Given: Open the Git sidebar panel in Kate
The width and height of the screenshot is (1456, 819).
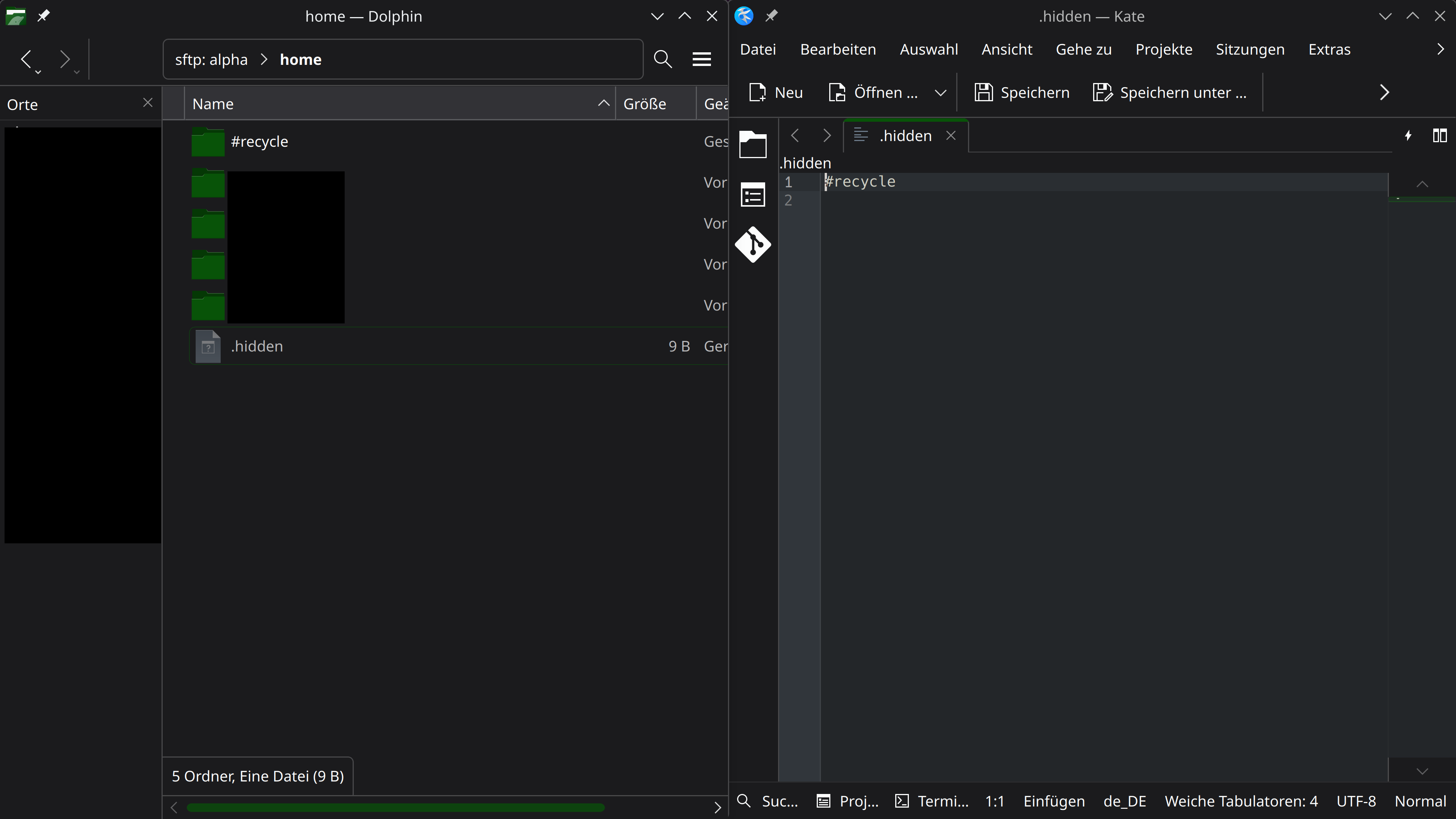Looking at the screenshot, I should click(x=753, y=244).
